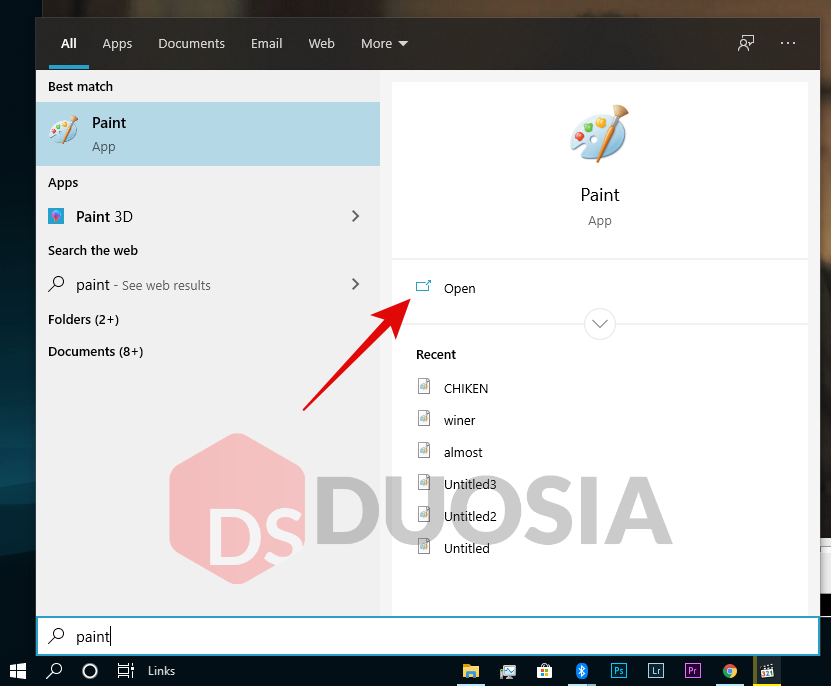
Task: Launch Lightroom from taskbar
Action: (x=656, y=671)
